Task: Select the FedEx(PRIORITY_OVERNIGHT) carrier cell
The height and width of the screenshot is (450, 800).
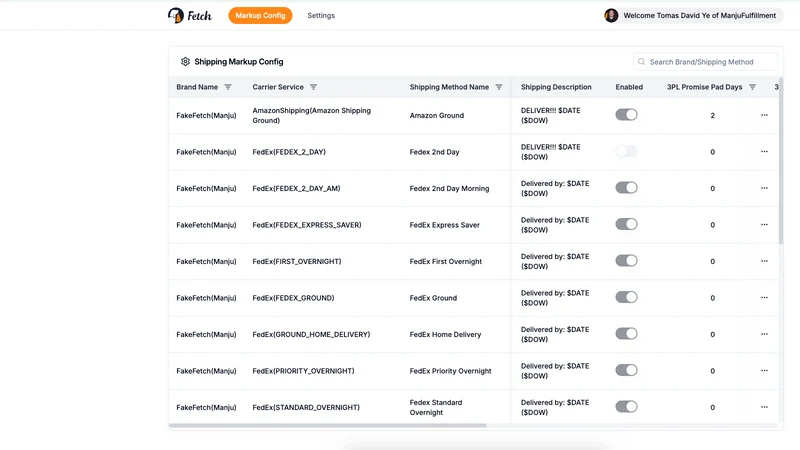Action: [303, 371]
